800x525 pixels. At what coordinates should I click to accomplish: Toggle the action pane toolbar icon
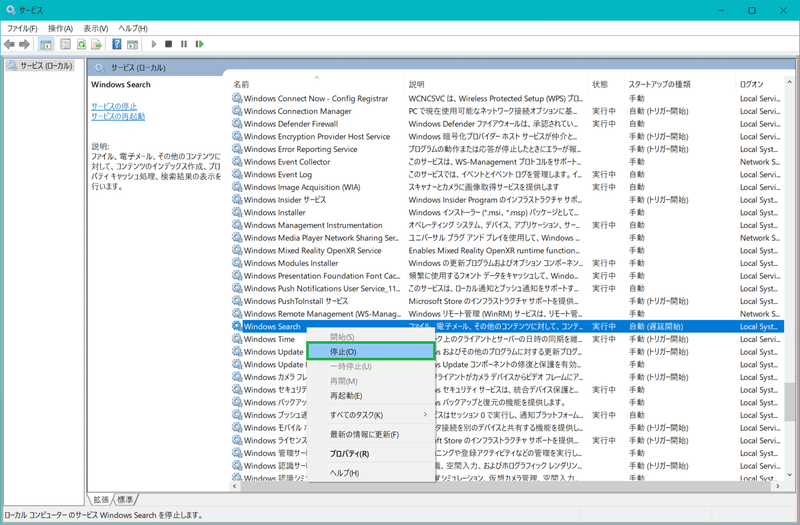[133, 44]
